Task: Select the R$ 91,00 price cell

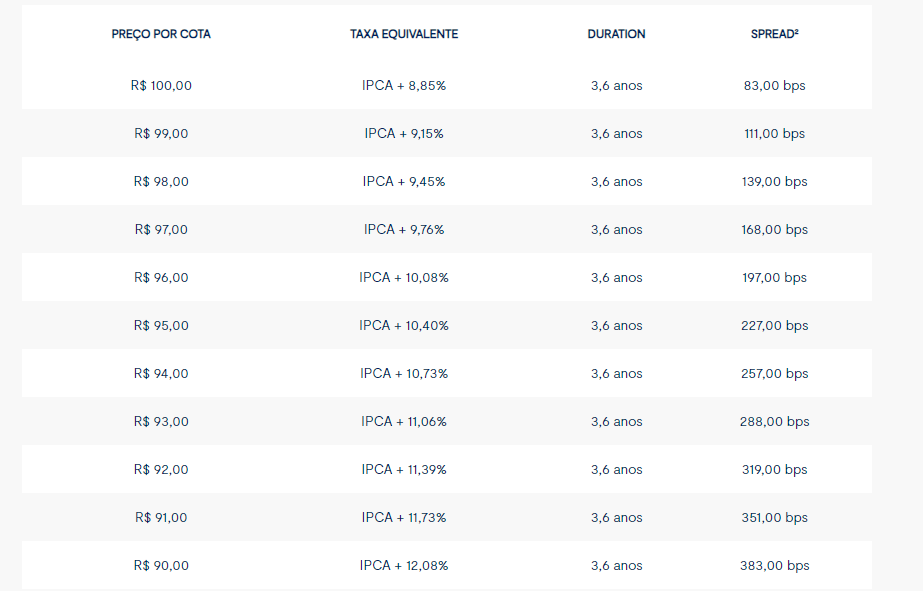Action: tap(161, 517)
